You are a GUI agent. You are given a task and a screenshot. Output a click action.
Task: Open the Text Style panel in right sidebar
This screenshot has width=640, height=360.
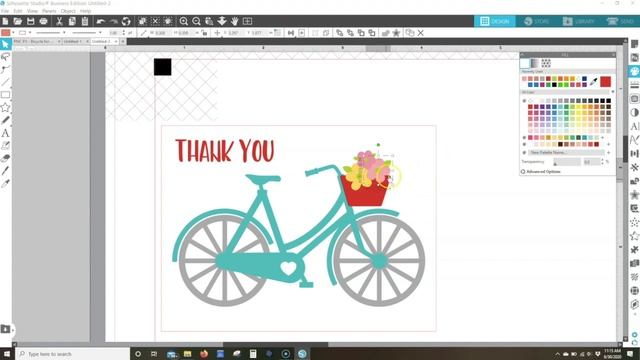tap(634, 126)
